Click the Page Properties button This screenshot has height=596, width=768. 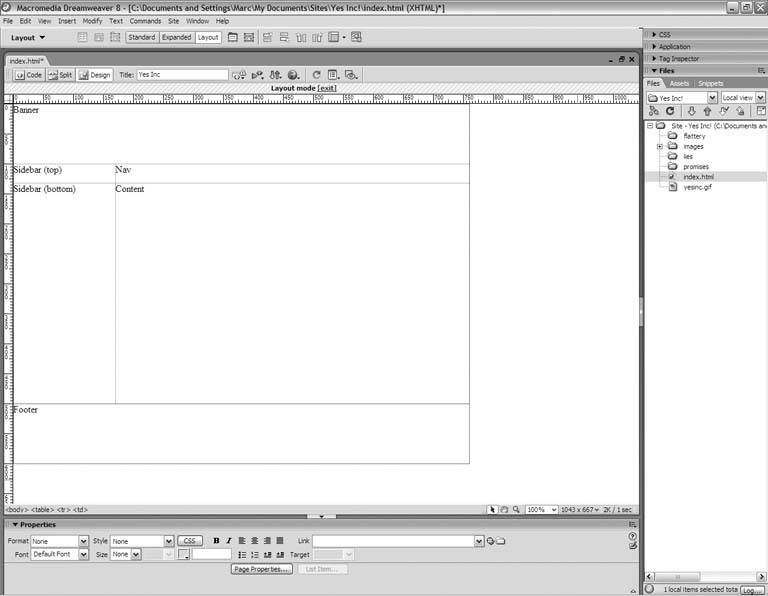pyautogui.click(x=262, y=569)
